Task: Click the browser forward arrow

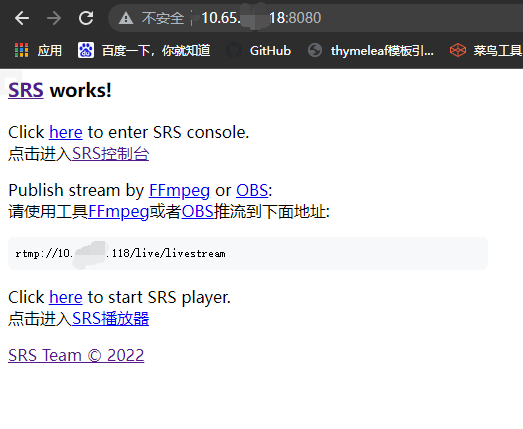Action: pyautogui.click(x=54, y=18)
